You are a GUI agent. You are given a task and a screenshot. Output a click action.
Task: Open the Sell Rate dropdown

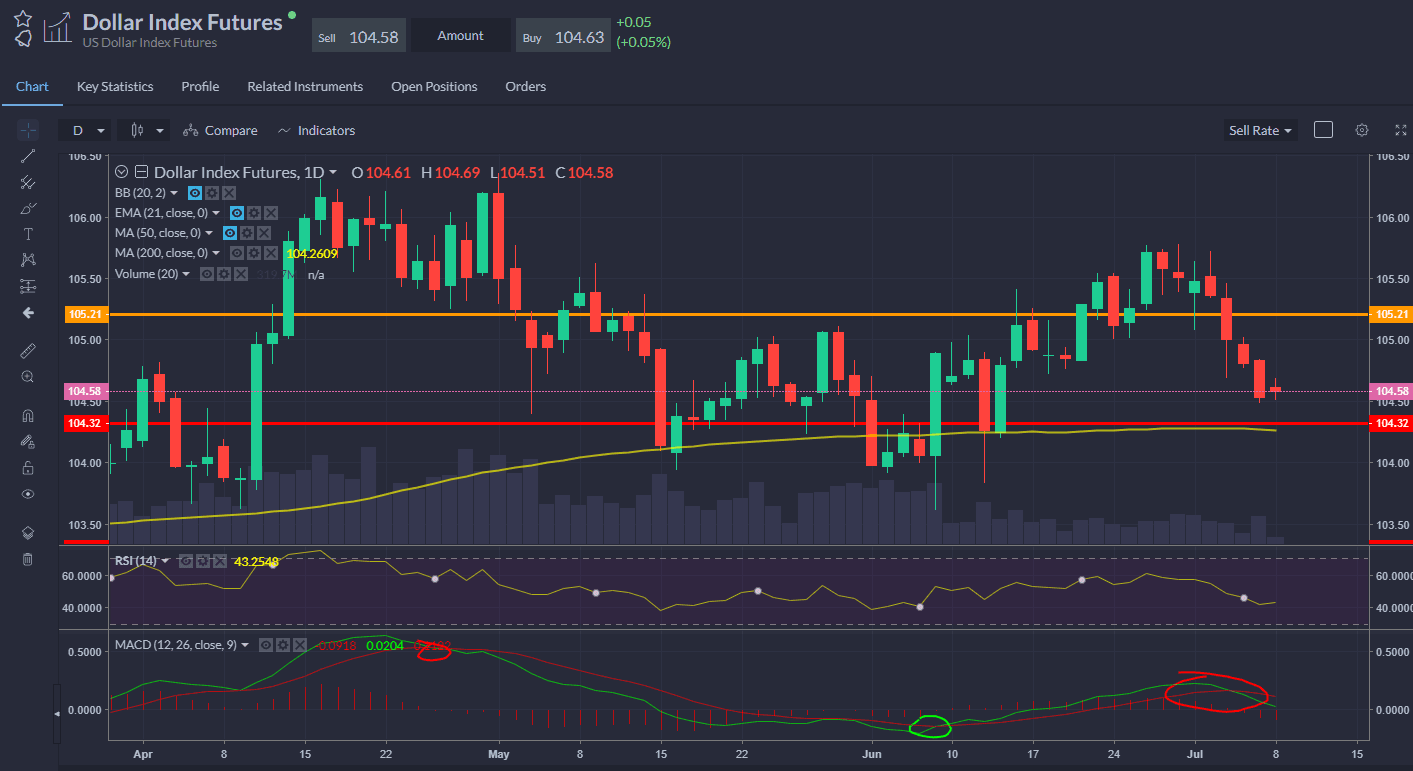[x=1261, y=130]
